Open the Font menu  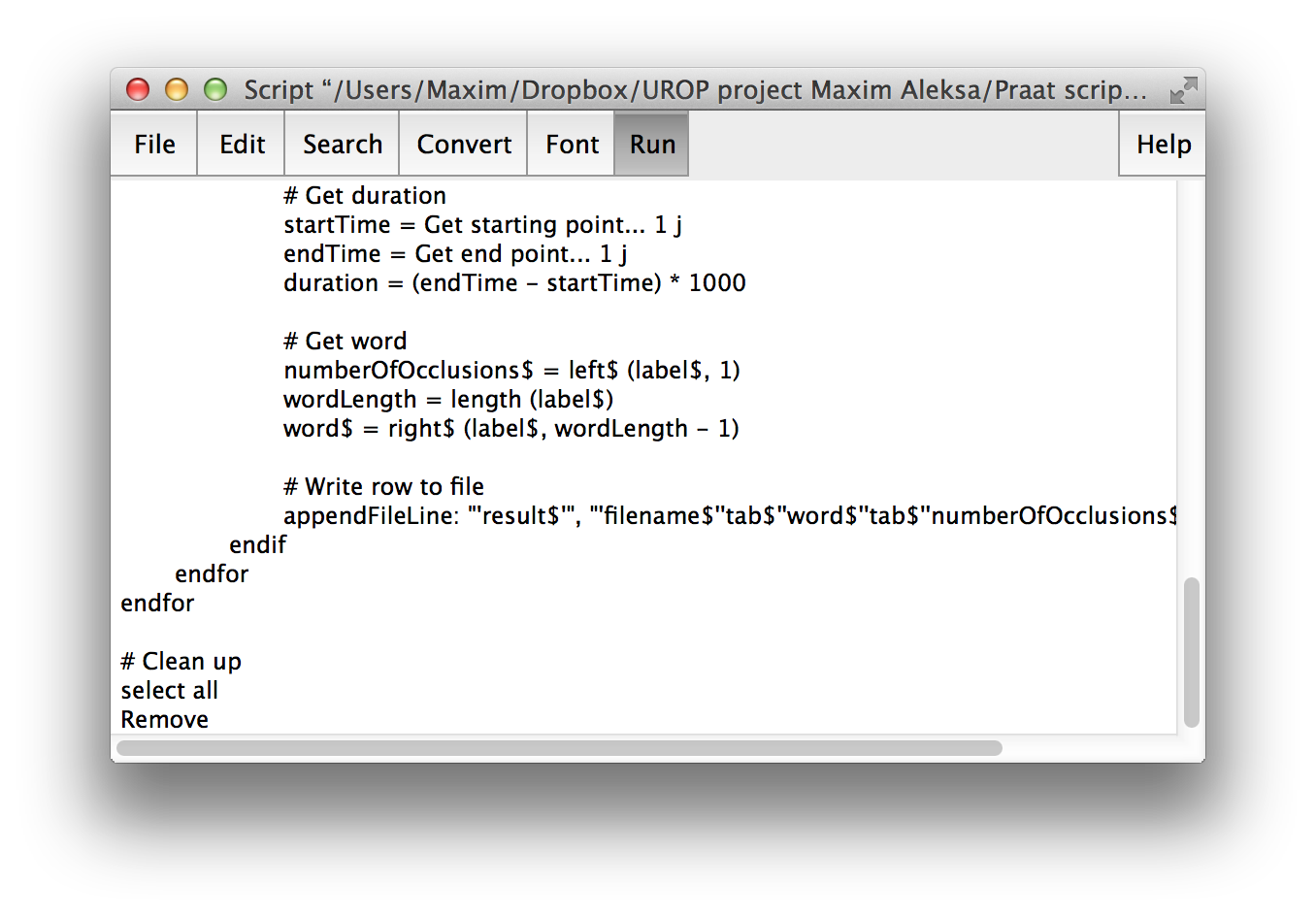(x=572, y=145)
